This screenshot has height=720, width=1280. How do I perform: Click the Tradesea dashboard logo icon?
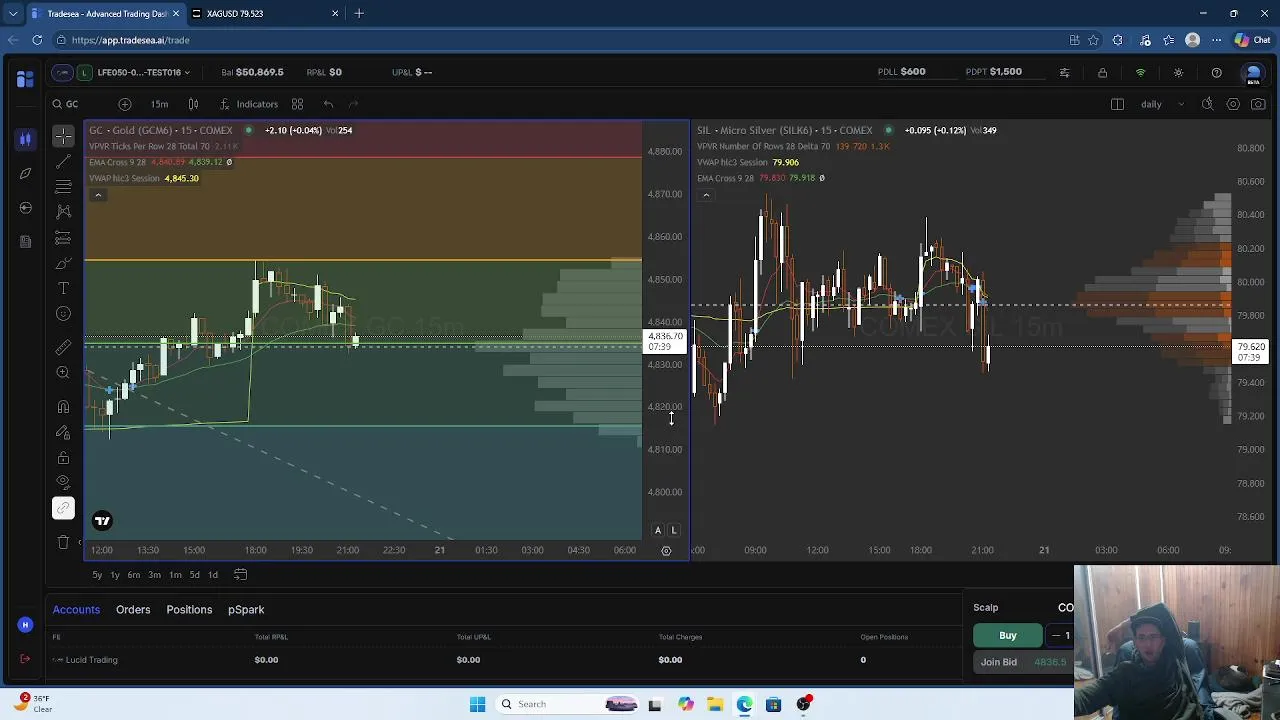click(25, 79)
